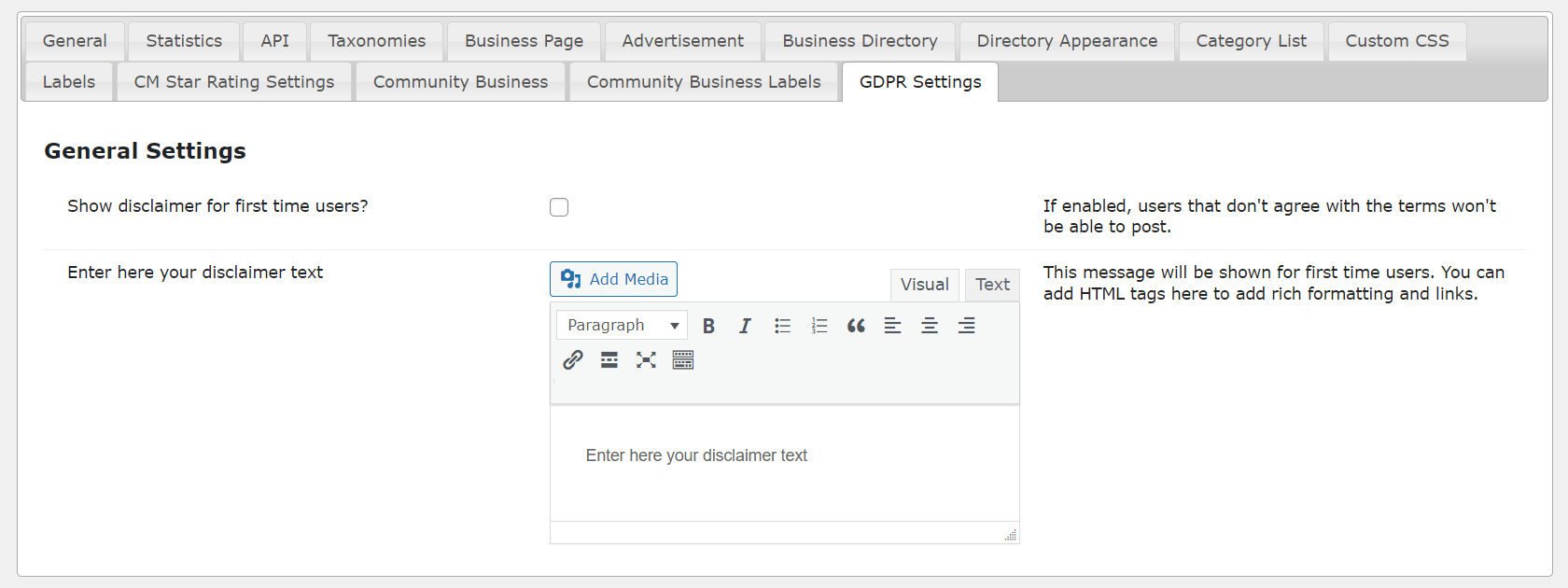Open the Paragraph format dropdown
This screenshot has height=588, width=1568.
[622, 326]
